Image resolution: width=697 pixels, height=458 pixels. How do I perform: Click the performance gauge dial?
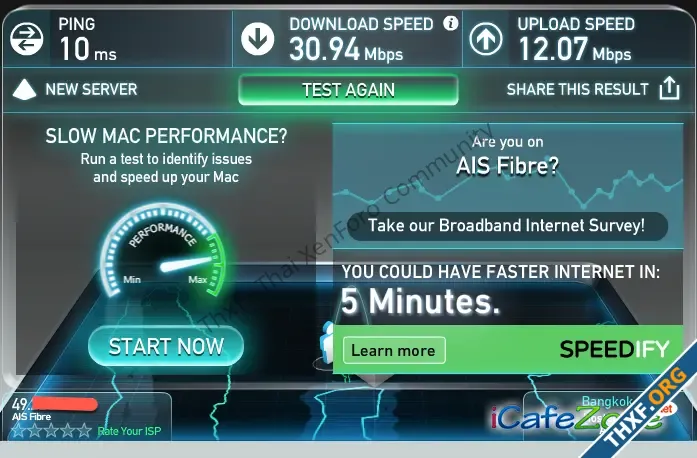click(162, 250)
